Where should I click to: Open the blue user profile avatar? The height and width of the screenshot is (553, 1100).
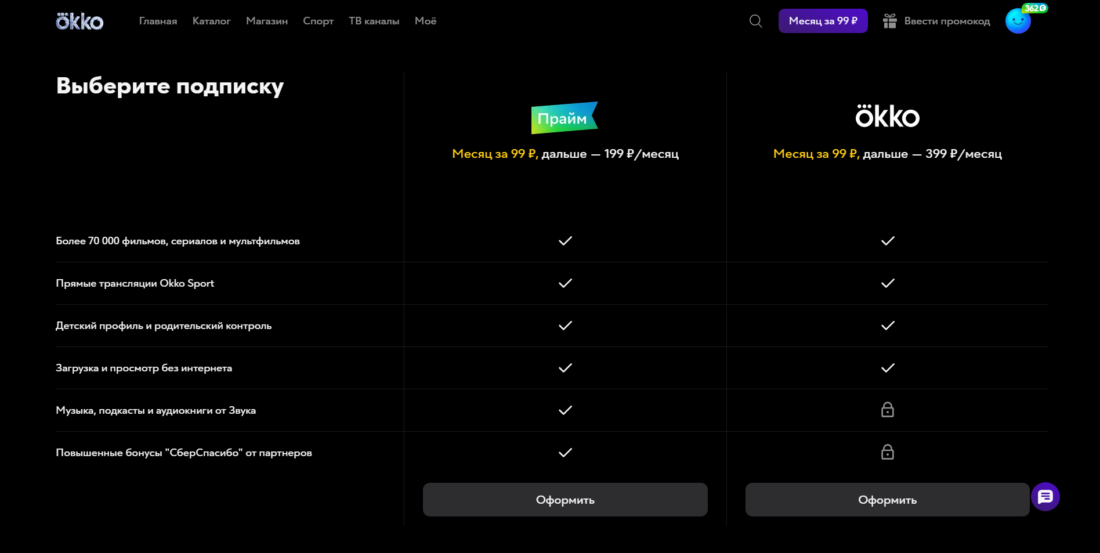(1018, 21)
